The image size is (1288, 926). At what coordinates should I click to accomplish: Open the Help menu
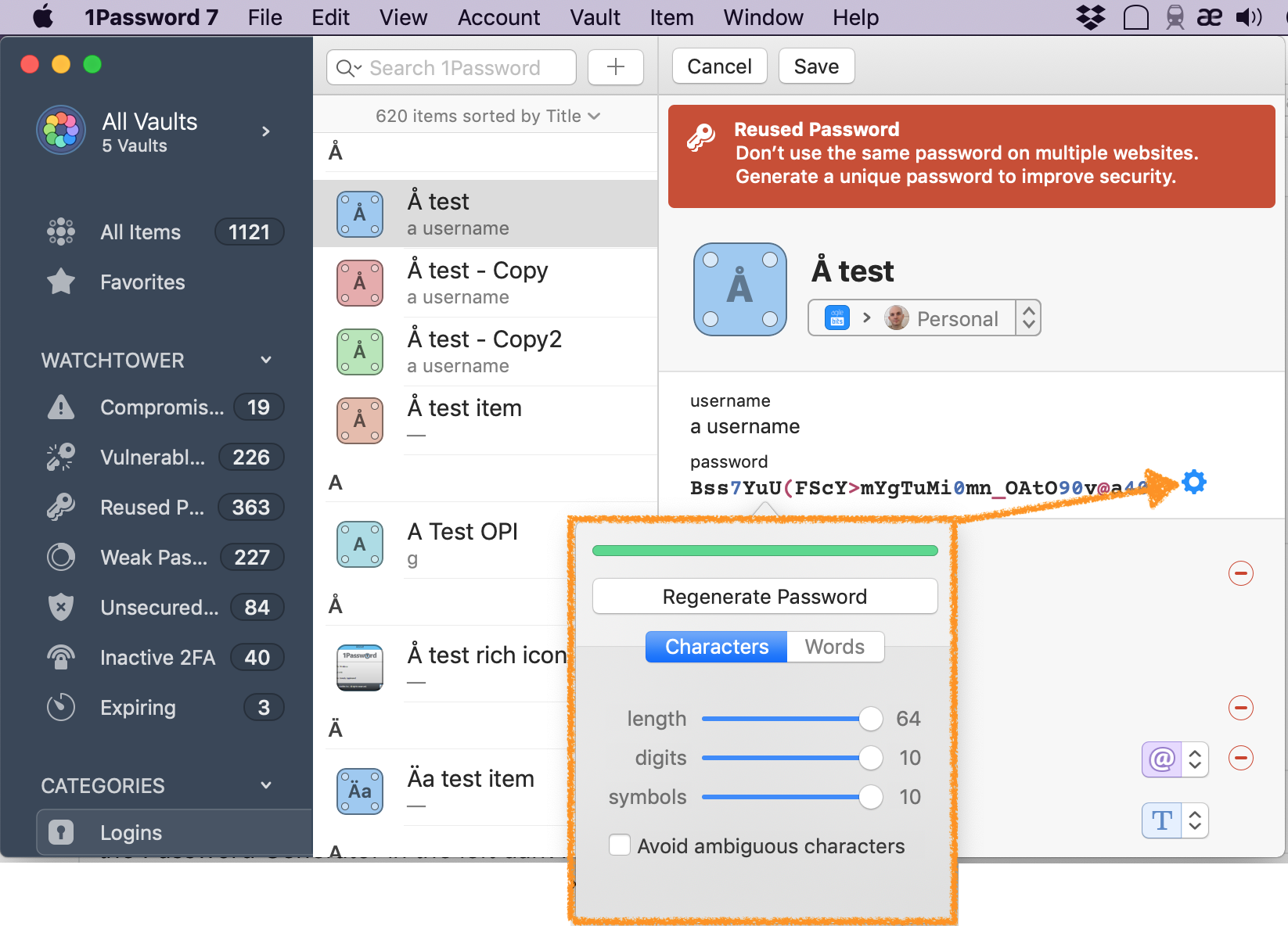tap(855, 17)
